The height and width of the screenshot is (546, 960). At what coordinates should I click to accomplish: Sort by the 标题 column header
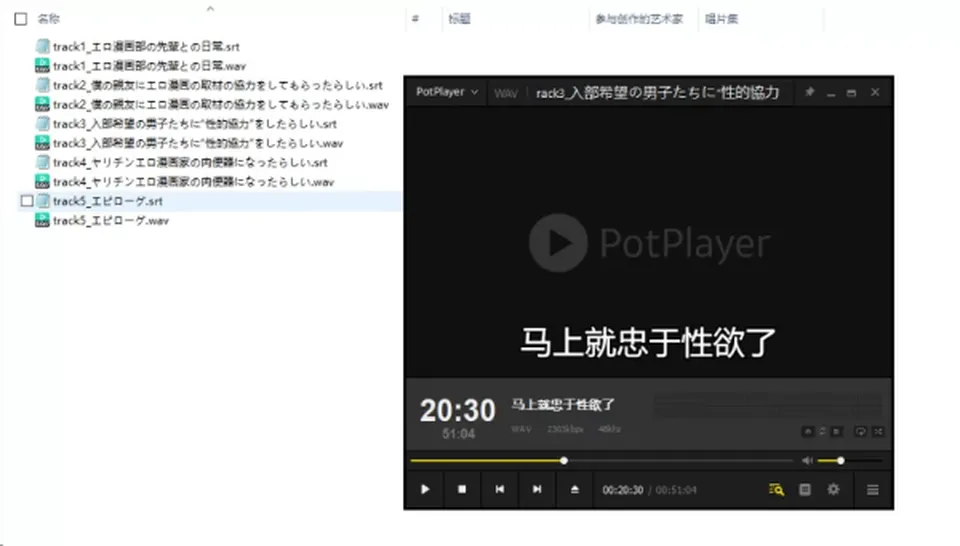pyautogui.click(x=459, y=19)
